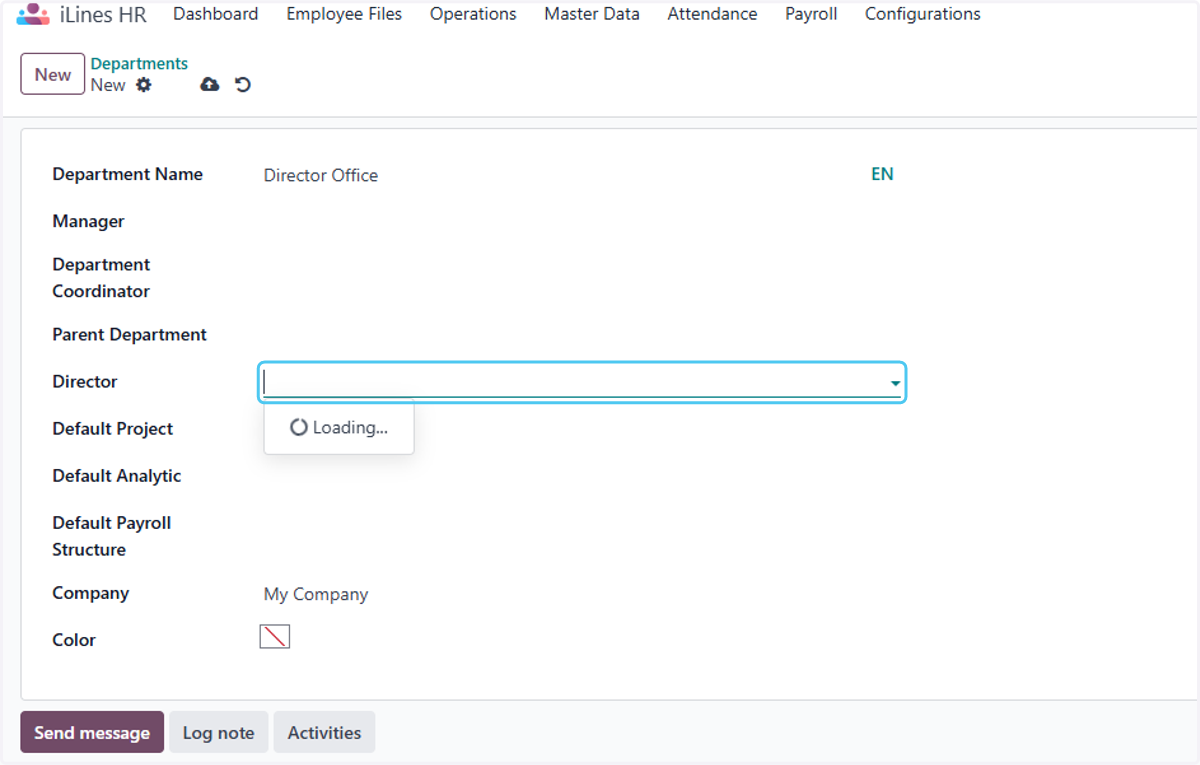Click the New record button
The width and height of the screenshot is (1200, 765).
pyautogui.click(x=53, y=74)
